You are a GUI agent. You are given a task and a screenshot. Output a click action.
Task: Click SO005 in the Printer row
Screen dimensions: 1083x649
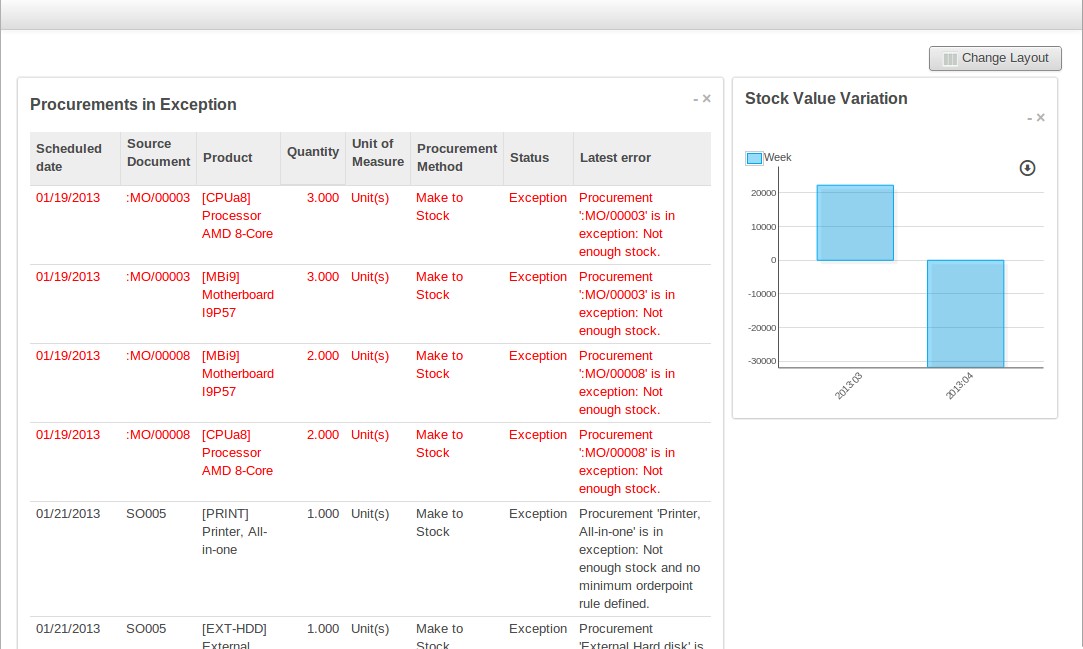146,514
